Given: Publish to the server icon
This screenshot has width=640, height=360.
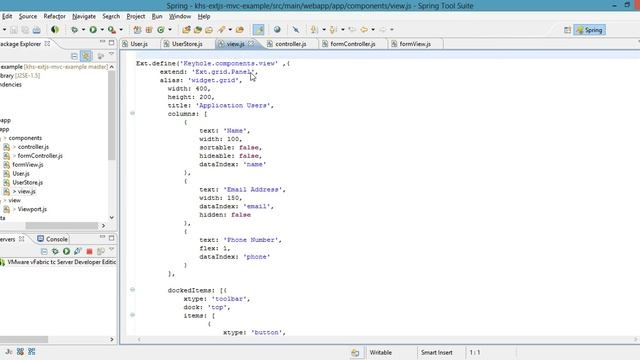Looking at the screenshot, I should tap(100, 251).
